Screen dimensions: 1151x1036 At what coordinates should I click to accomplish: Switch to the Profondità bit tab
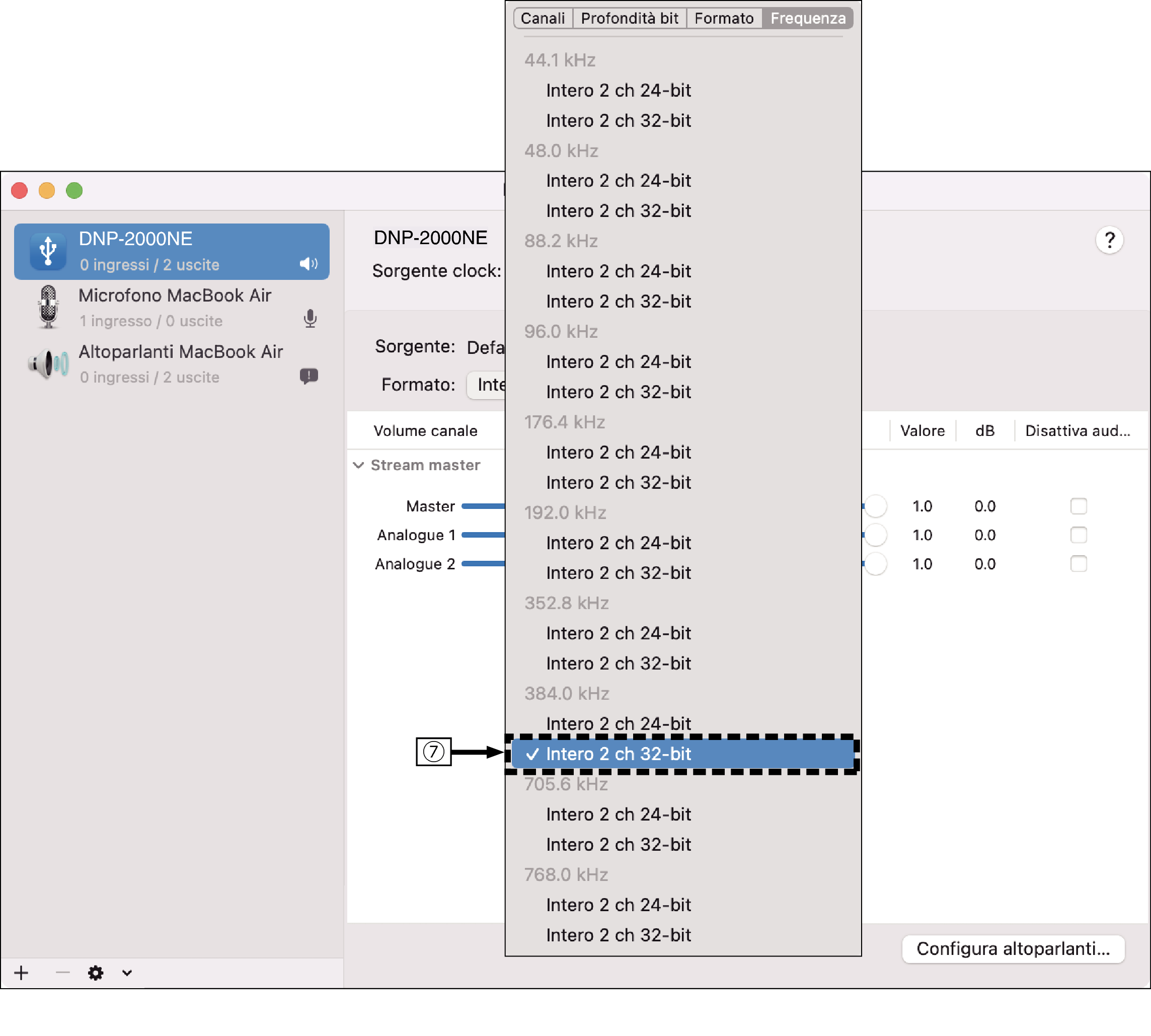[629, 18]
